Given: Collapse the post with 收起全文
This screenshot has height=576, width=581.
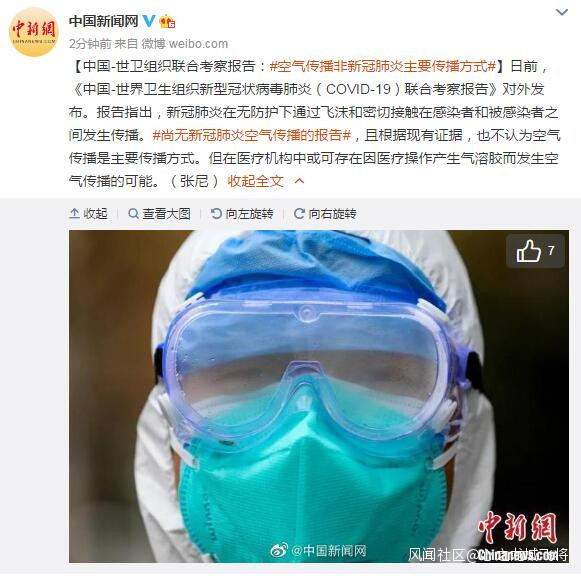Looking at the screenshot, I should tap(255, 181).
